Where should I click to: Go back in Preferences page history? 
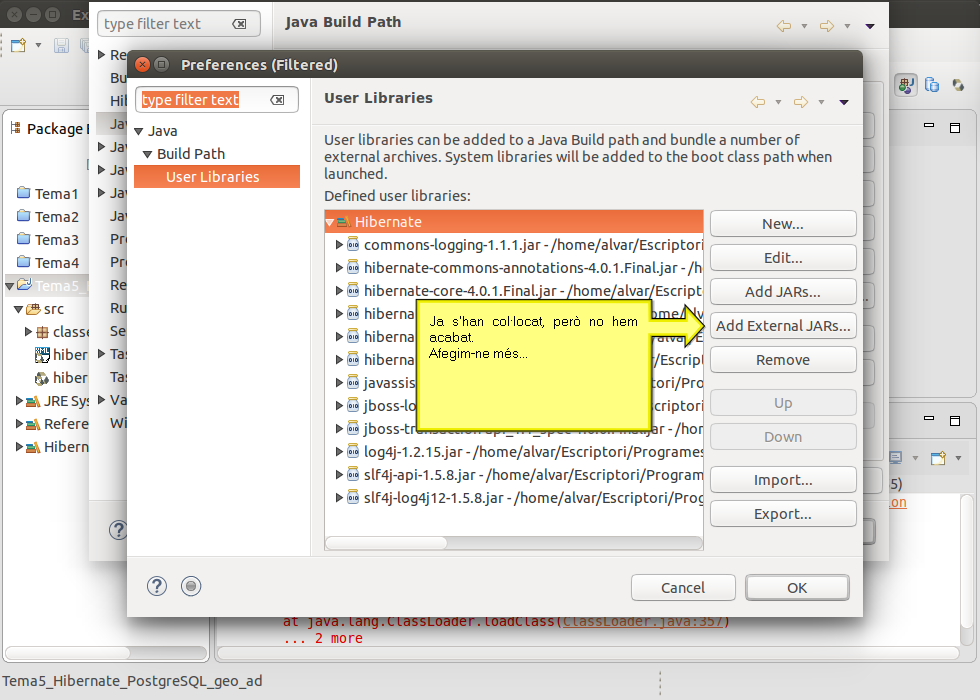(x=758, y=102)
